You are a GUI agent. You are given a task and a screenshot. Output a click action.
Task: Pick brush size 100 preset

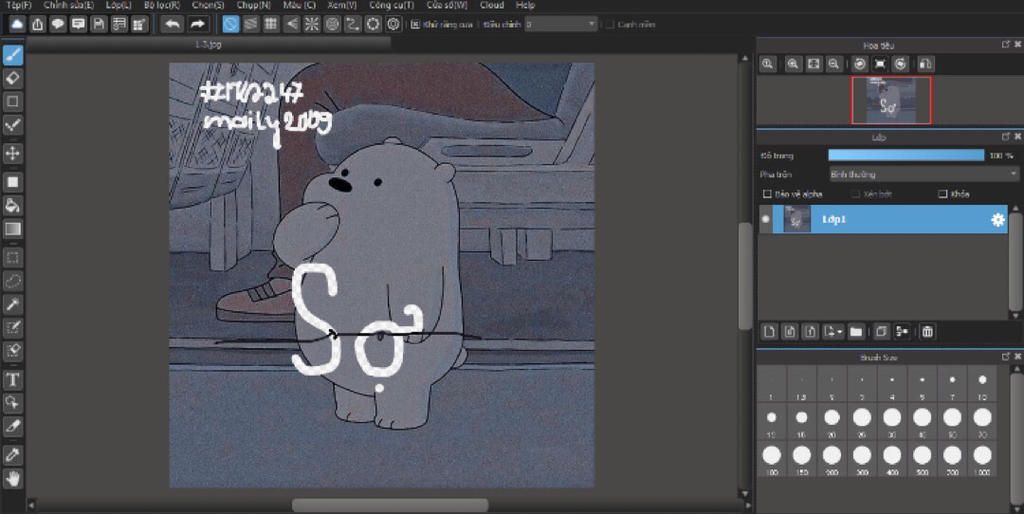[x=771, y=460]
